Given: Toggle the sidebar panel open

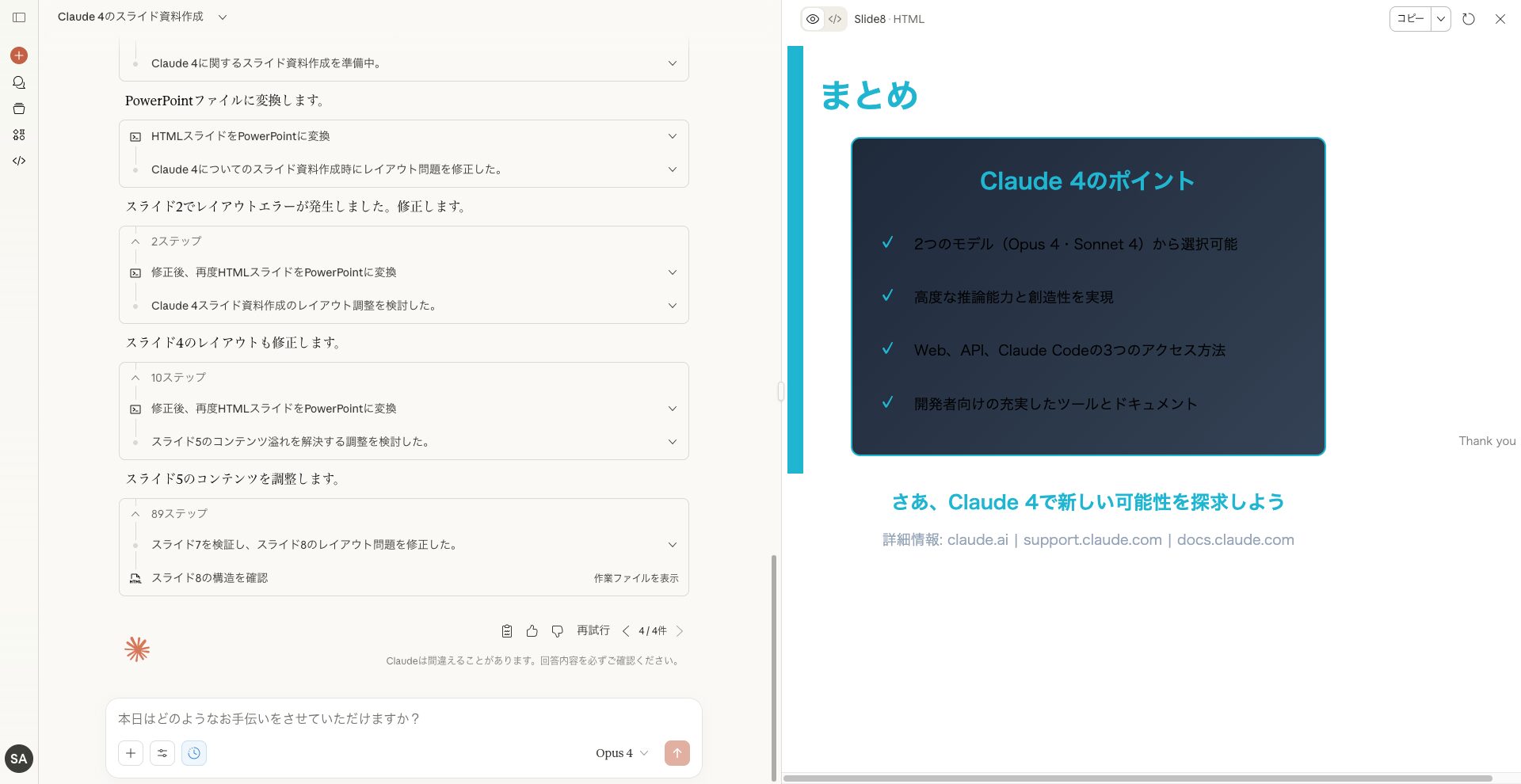Looking at the screenshot, I should coord(18,17).
